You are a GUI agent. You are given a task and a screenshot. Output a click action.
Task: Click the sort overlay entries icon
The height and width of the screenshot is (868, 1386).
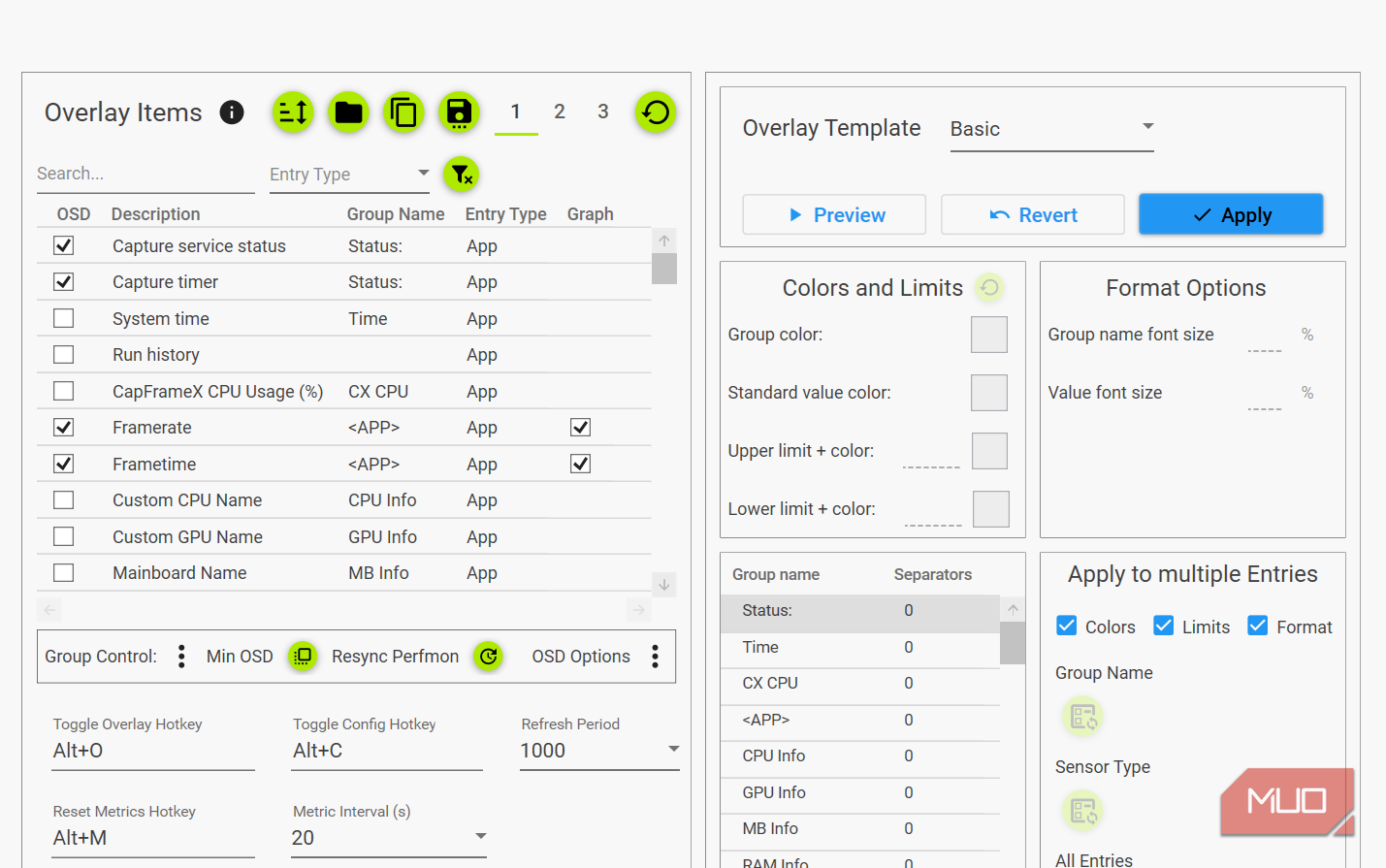[293, 113]
